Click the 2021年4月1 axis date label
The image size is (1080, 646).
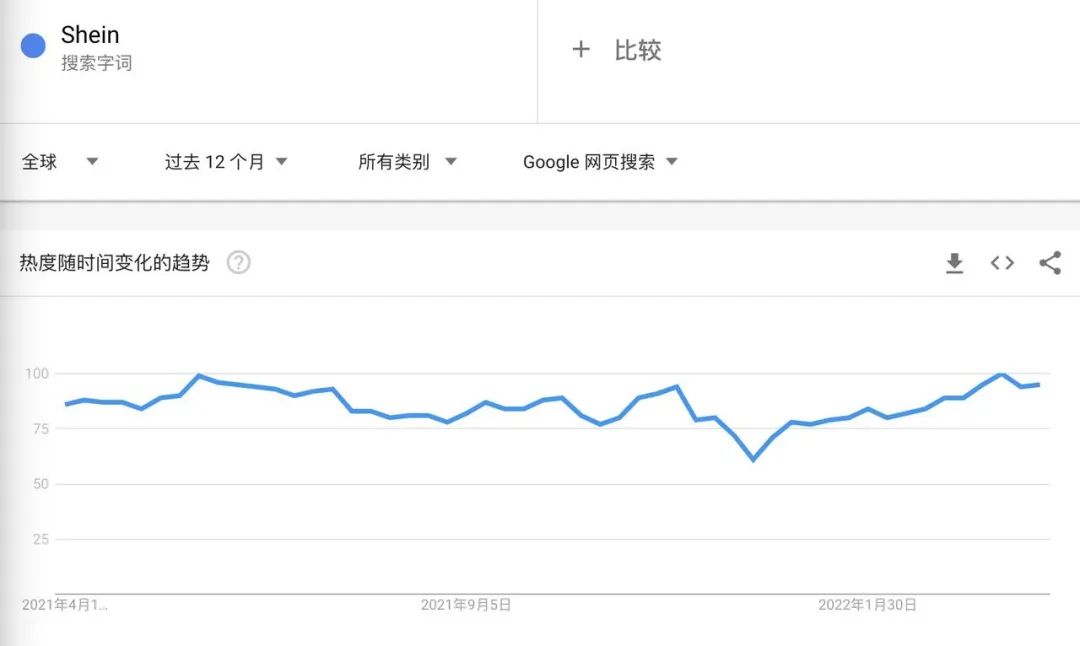64,605
